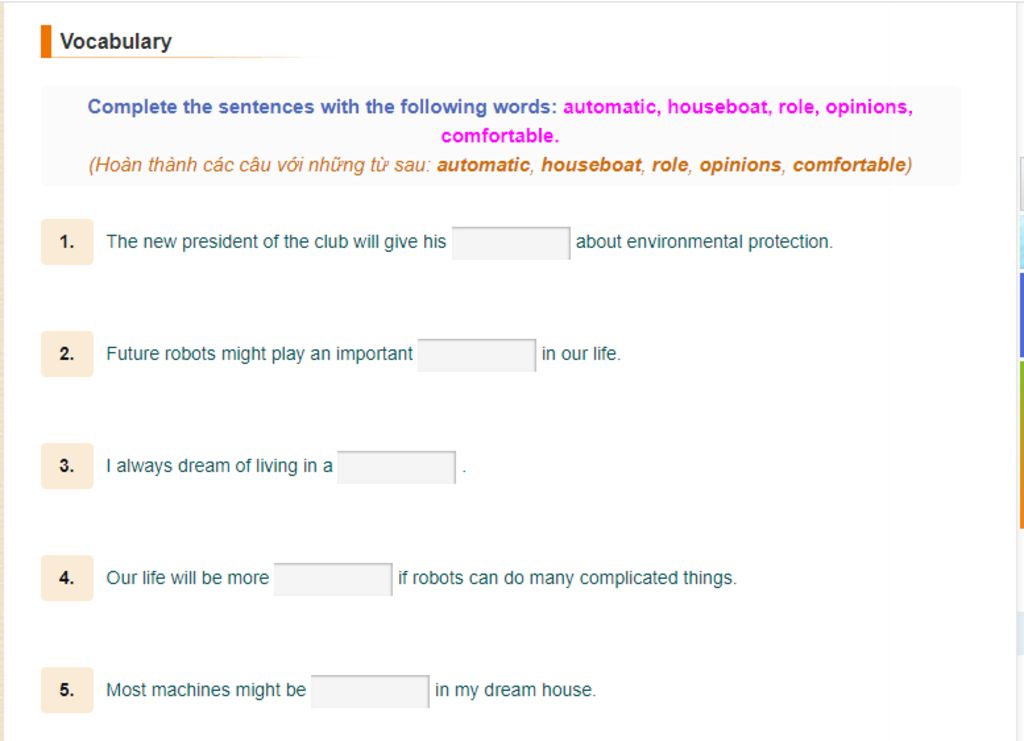Click the number 1 question badge
1024x741 pixels.
pos(67,242)
